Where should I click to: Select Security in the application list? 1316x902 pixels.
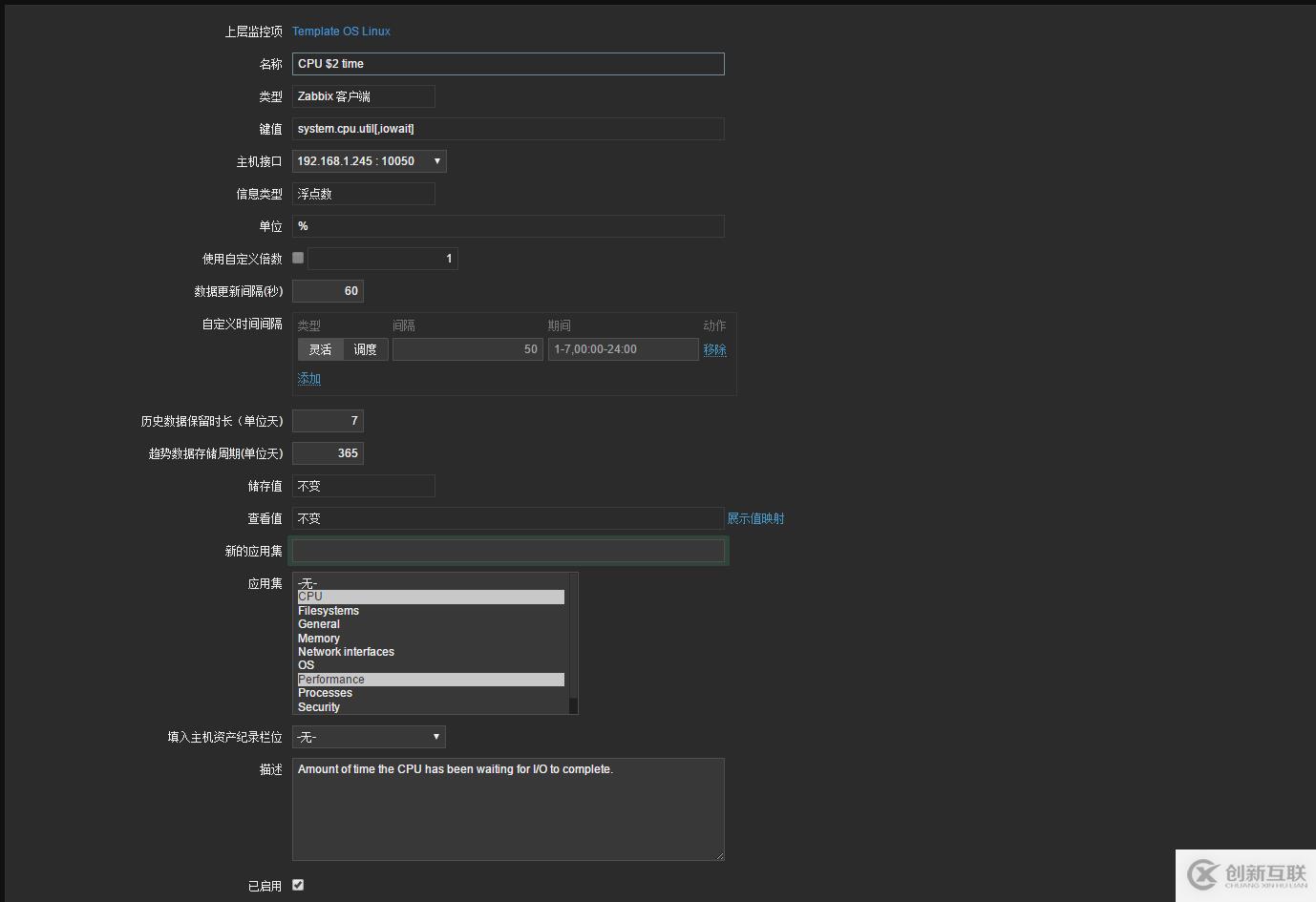[431, 707]
